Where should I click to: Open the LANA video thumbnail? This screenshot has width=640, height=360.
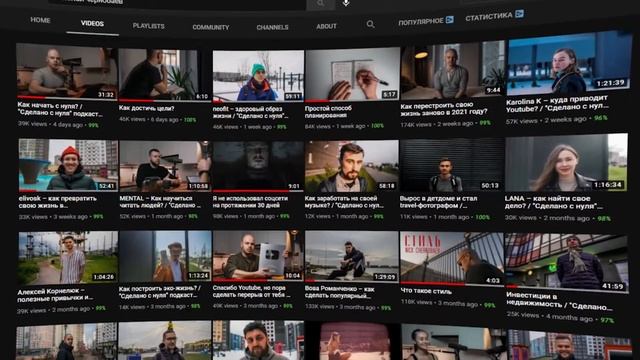coord(567,162)
